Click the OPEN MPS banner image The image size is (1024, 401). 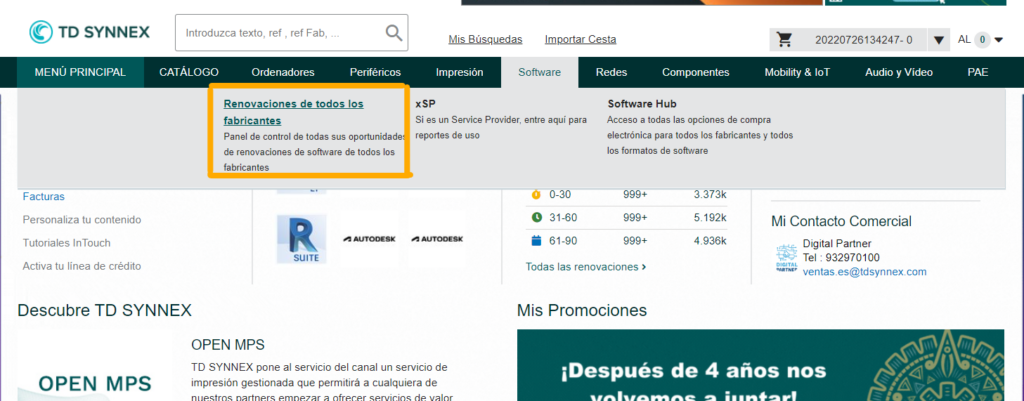pos(95,366)
